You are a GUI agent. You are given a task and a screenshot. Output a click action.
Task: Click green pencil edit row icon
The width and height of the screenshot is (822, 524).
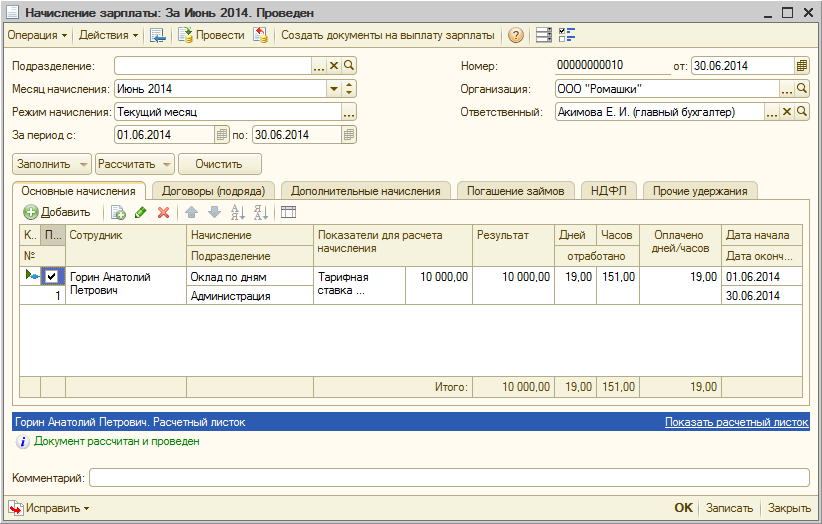coord(140,212)
